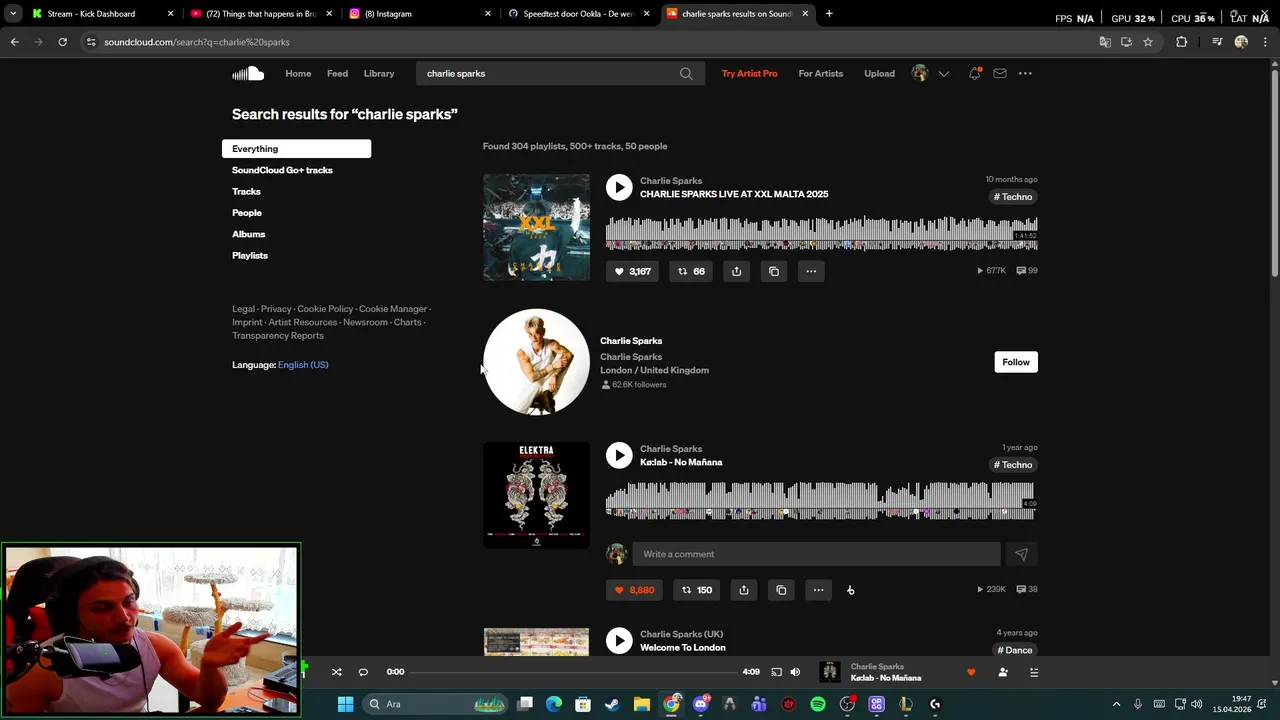Go to SoundCloud Home
Viewport: 1280px width, 720px height.
(298, 73)
